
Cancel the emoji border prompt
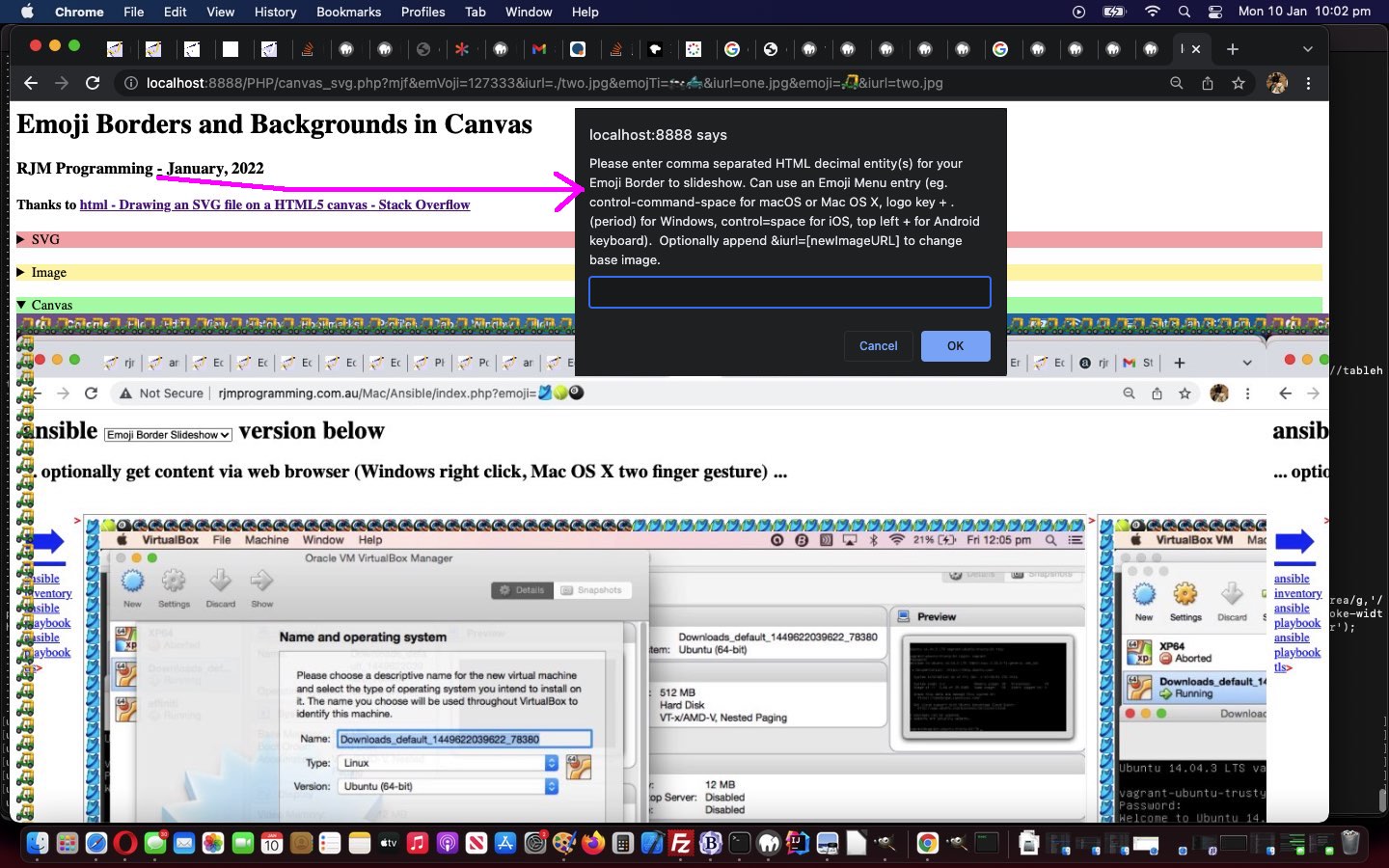click(878, 345)
